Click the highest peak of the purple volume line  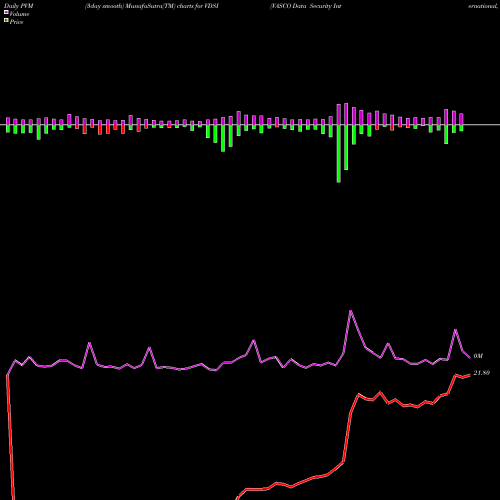click(x=351, y=311)
